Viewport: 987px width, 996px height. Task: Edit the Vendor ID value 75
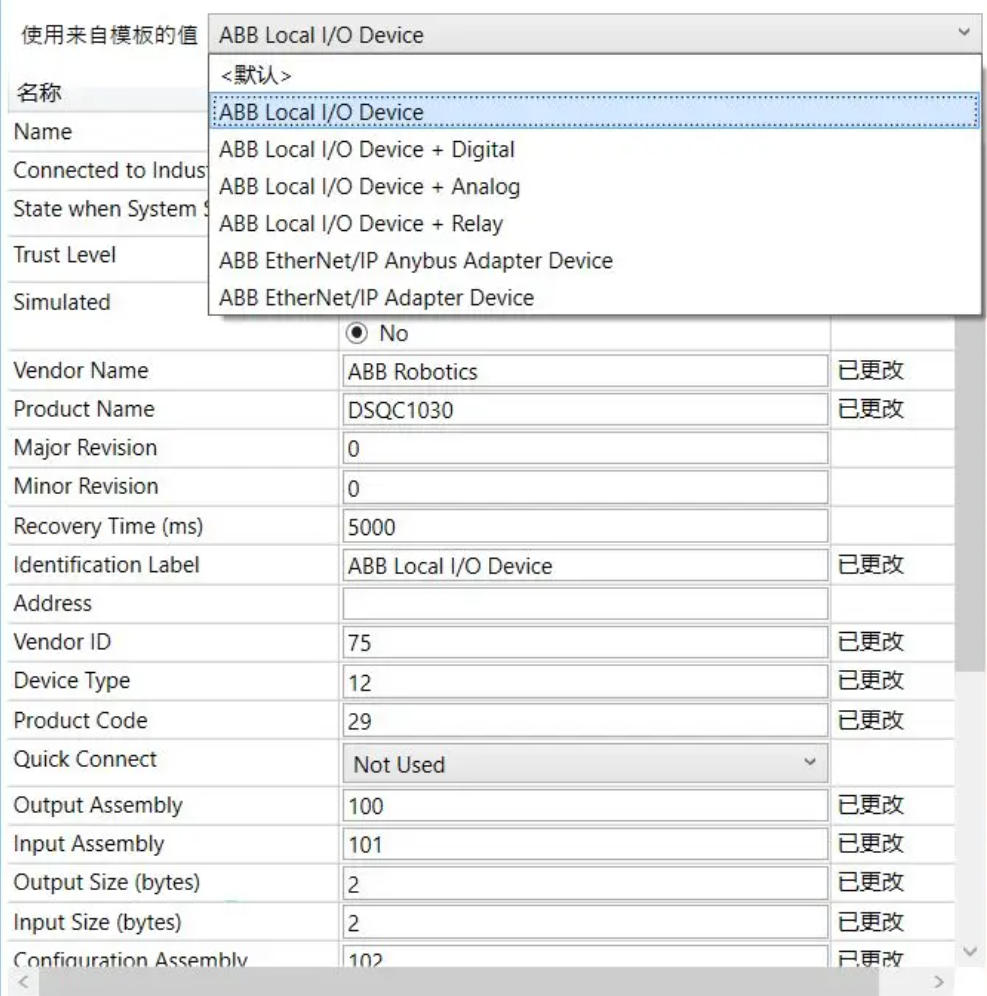coord(584,643)
